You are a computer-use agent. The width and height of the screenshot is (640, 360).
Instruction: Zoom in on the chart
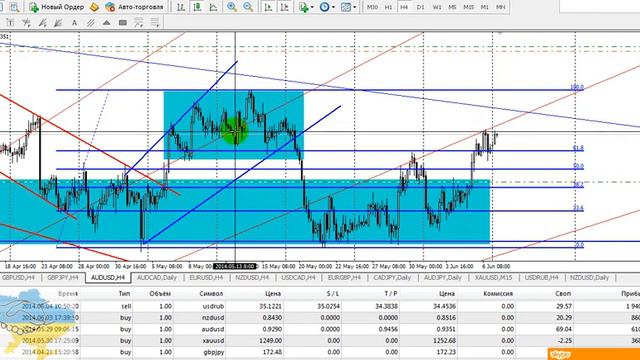[x=232, y=7]
